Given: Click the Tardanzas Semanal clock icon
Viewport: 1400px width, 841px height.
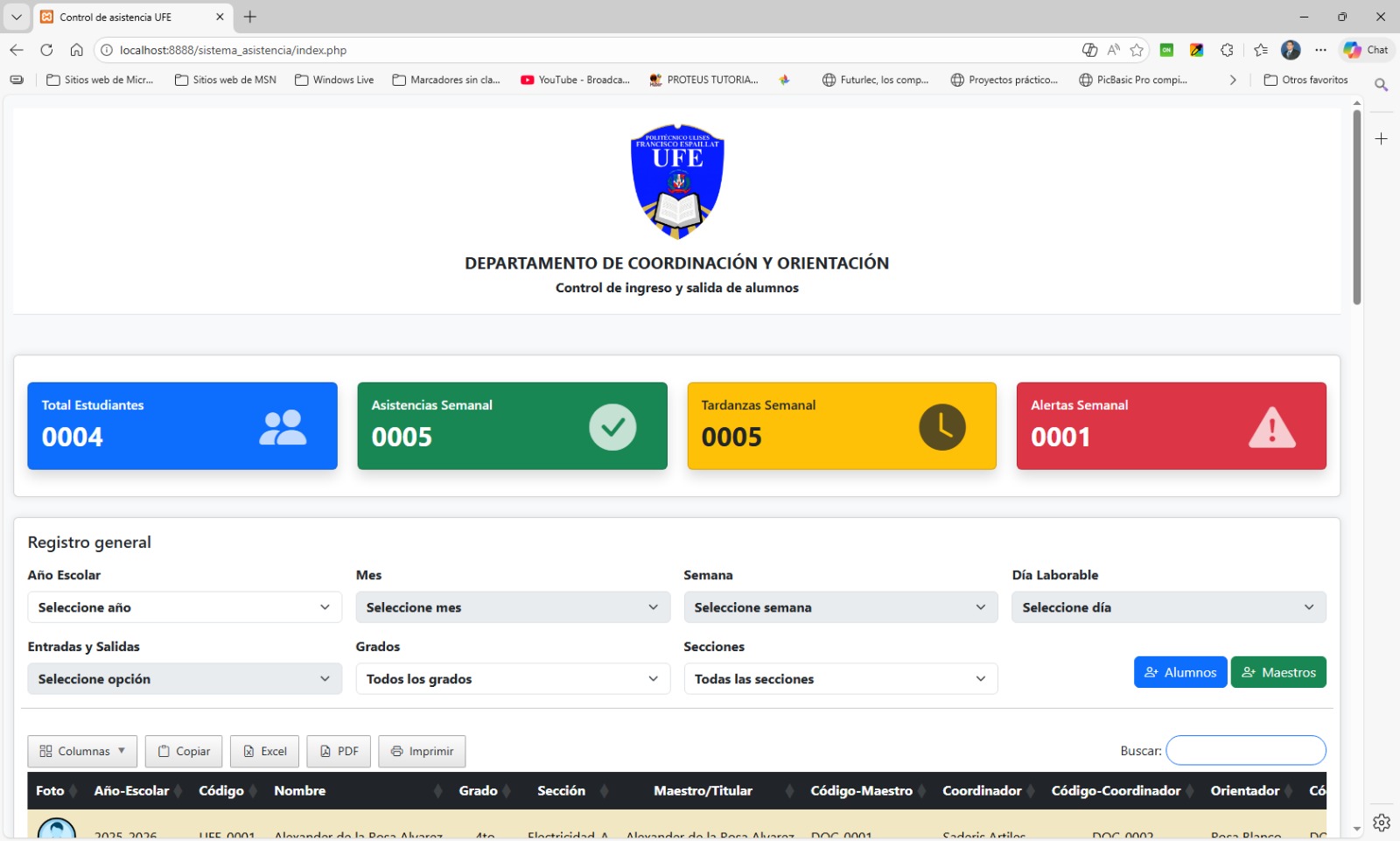Looking at the screenshot, I should point(941,427).
